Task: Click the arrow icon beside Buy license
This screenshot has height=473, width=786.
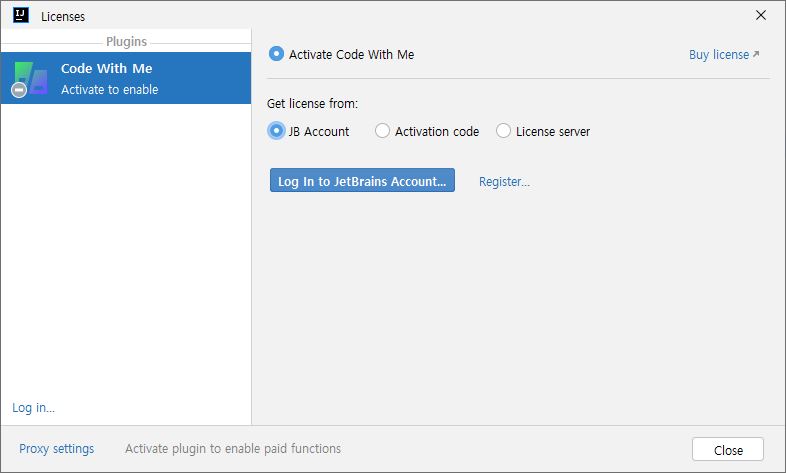Action: [756, 54]
